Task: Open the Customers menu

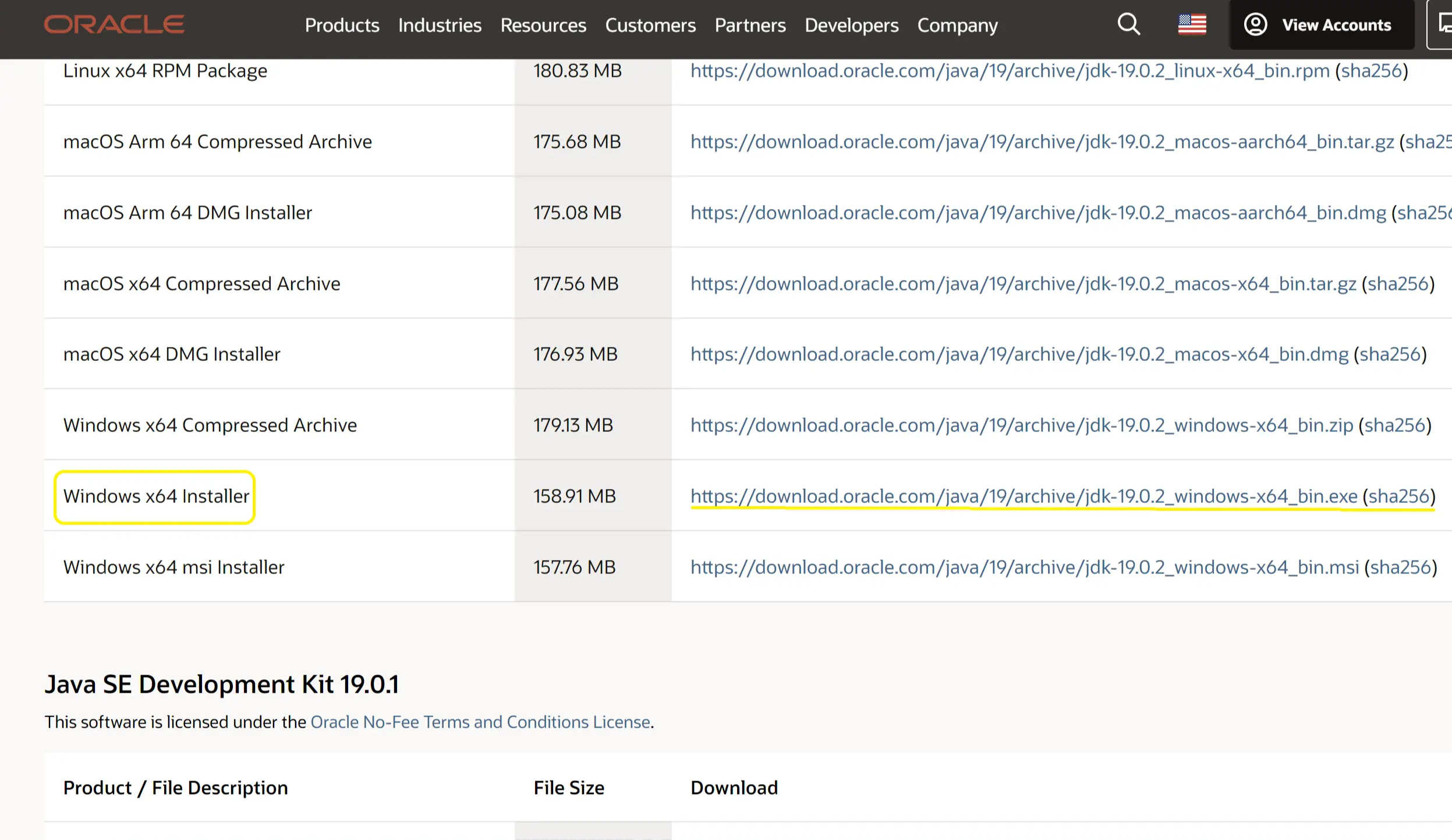Action: [650, 25]
